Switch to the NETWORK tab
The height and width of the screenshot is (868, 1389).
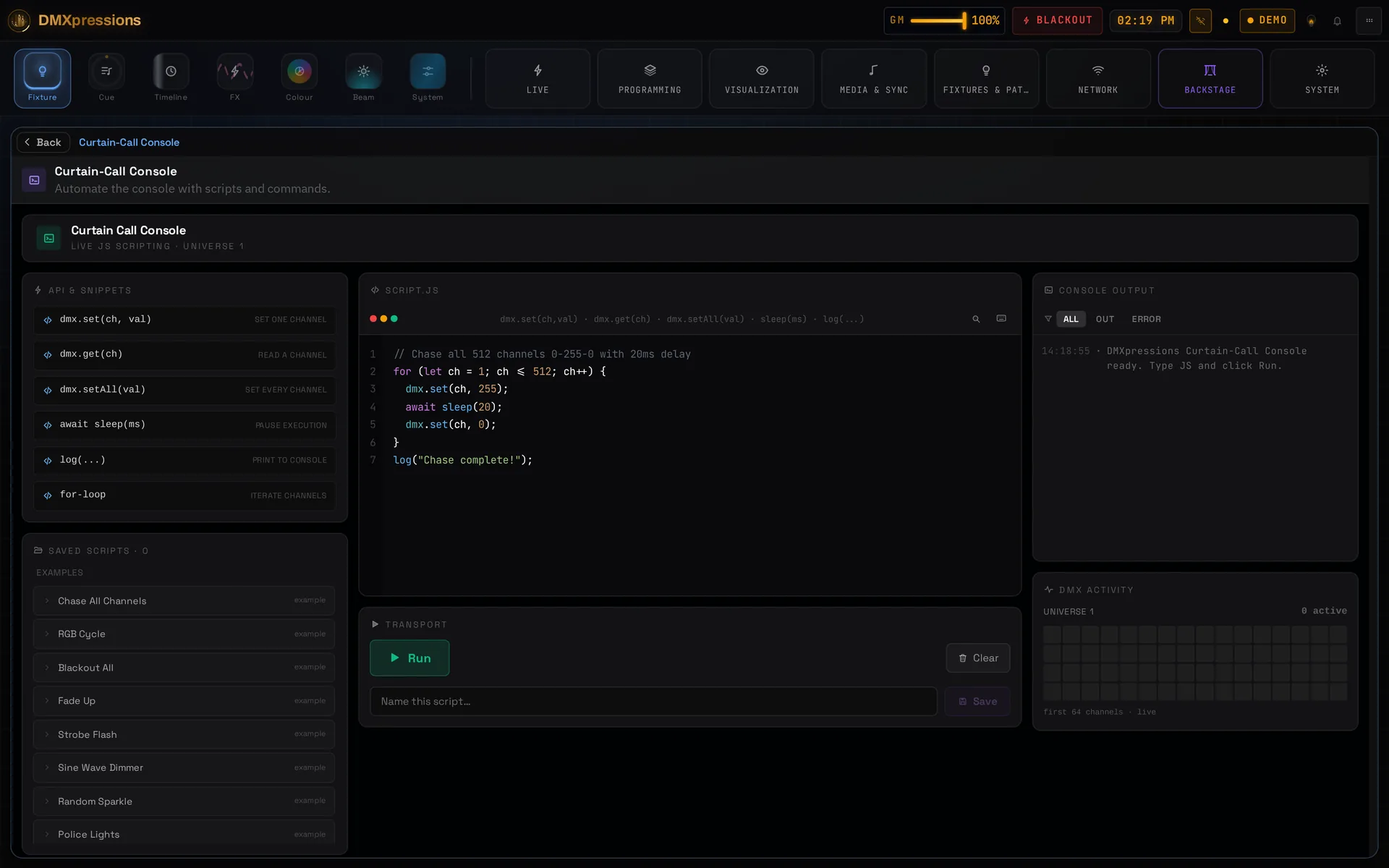click(1098, 78)
